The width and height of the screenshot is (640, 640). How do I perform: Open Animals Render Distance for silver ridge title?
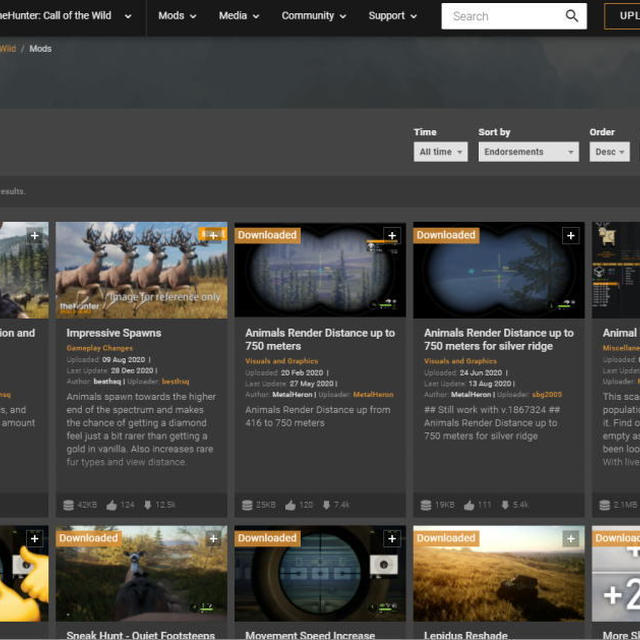click(x=499, y=340)
